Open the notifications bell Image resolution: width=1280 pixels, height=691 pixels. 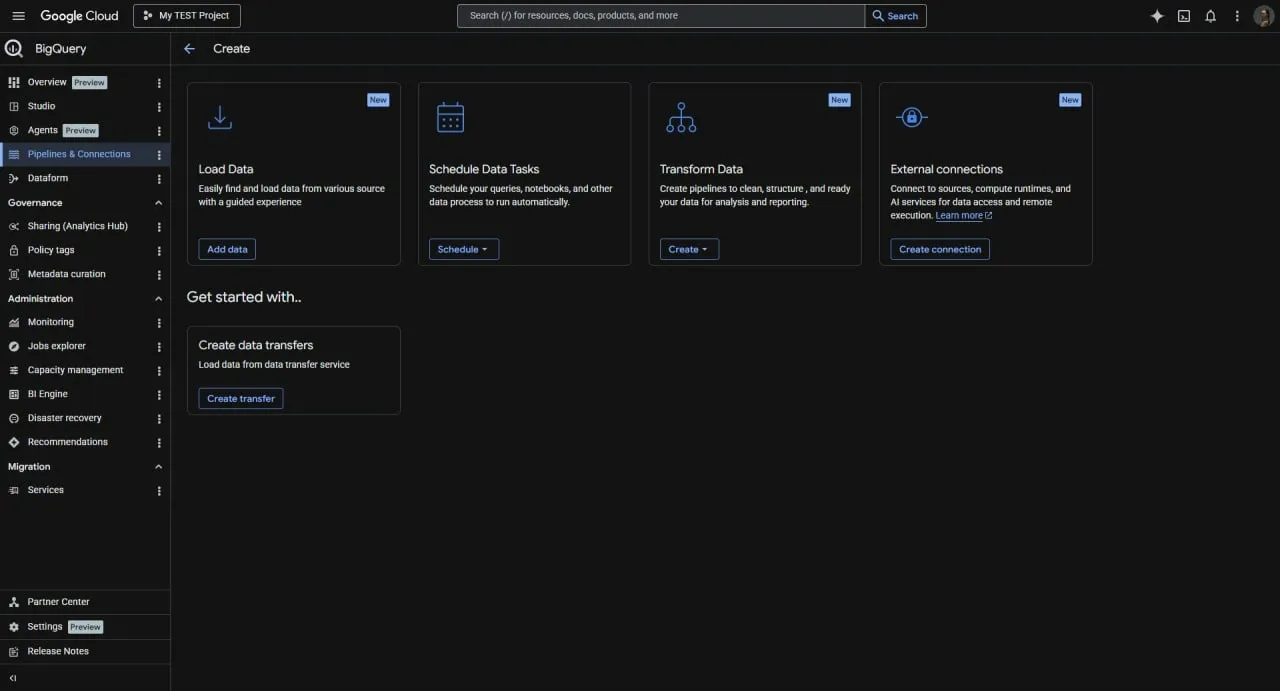click(x=1210, y=16)
